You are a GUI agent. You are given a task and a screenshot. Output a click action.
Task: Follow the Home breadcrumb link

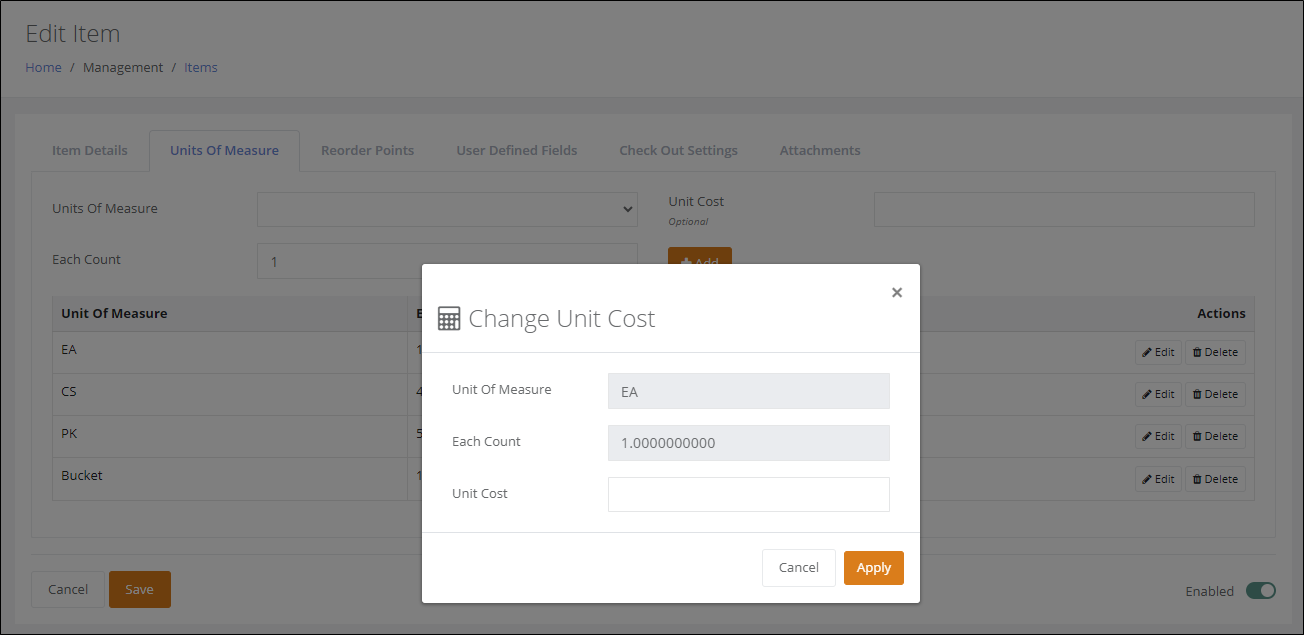pos(43,67)
